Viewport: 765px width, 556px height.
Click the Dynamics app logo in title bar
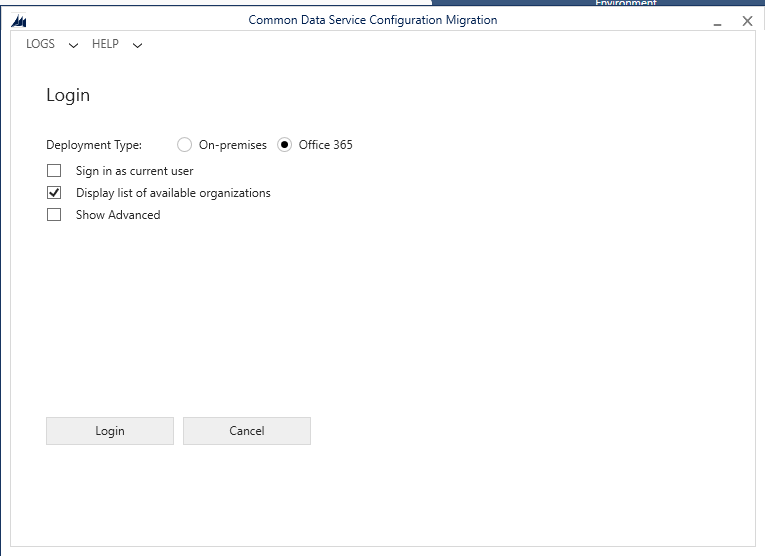click(19, 21)
